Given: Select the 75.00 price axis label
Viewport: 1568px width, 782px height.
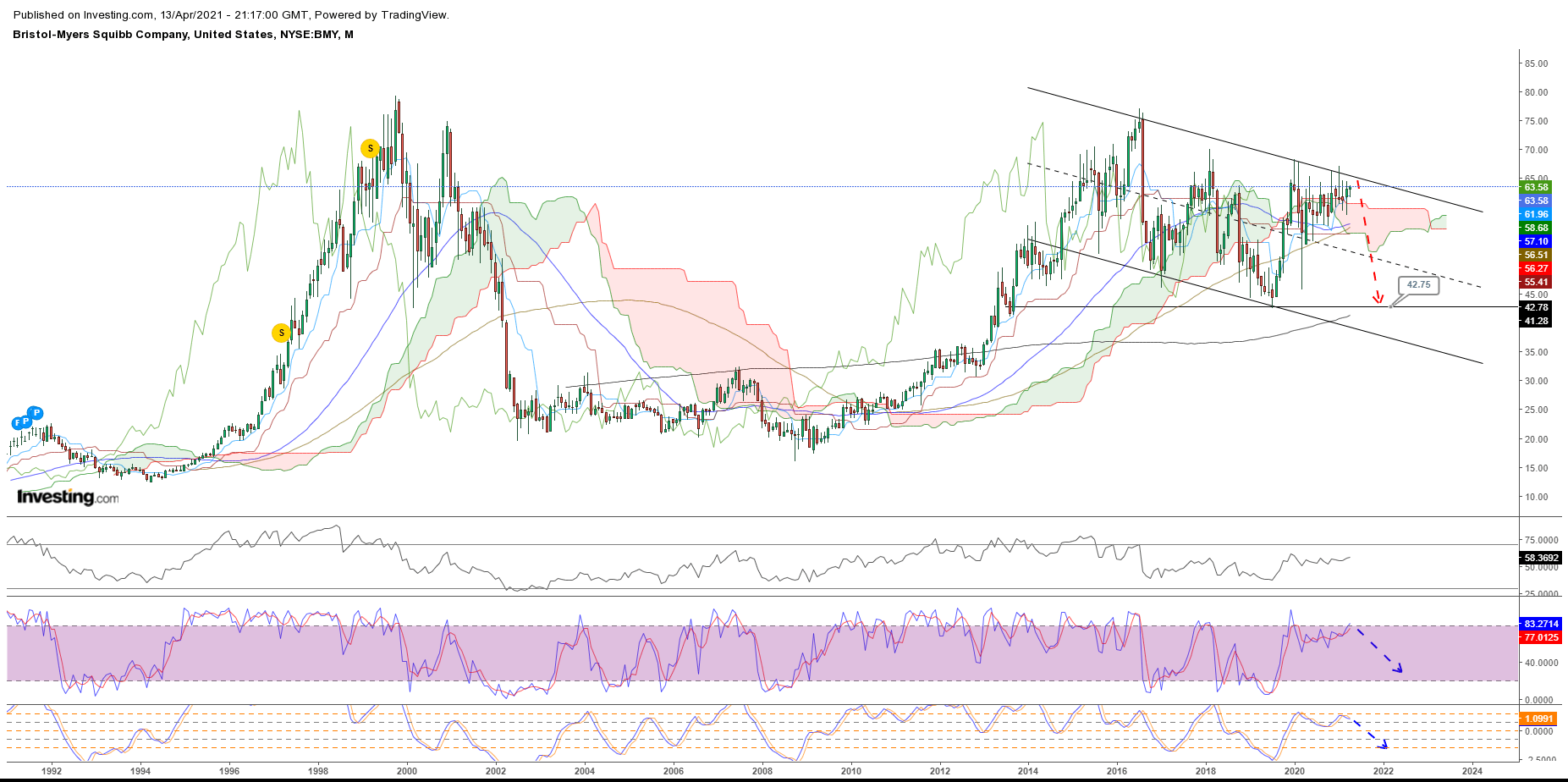Looking at the screenshot, I should click(1536, 121).
